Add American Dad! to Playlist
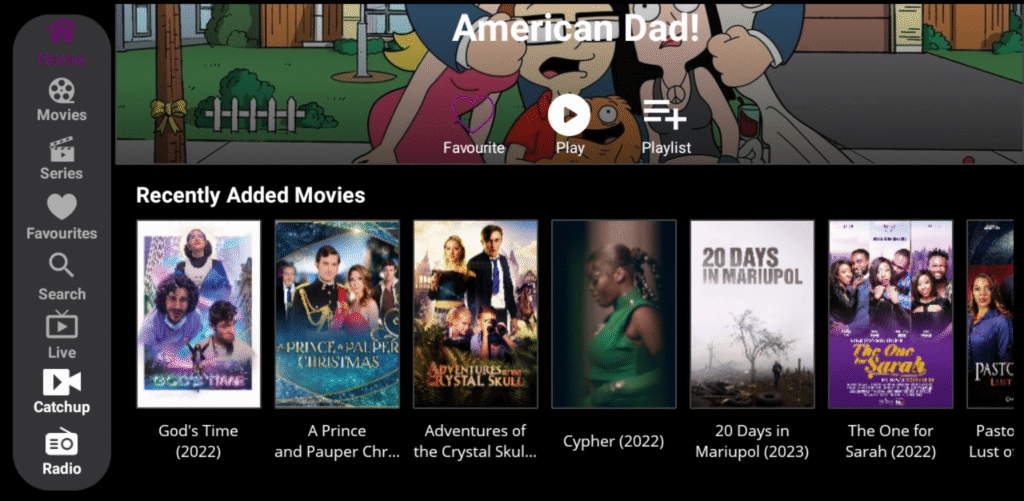 665,114
